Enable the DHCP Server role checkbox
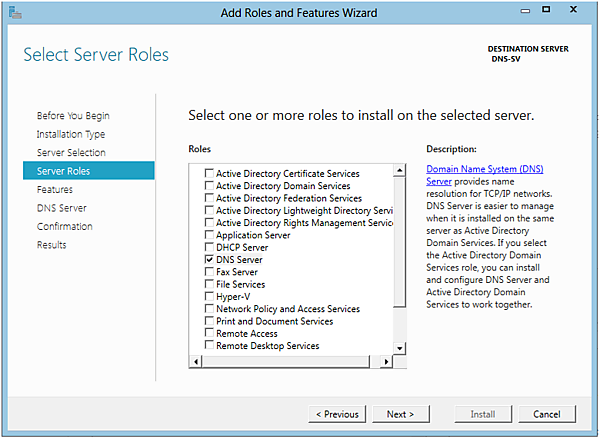 pos(209,247)
